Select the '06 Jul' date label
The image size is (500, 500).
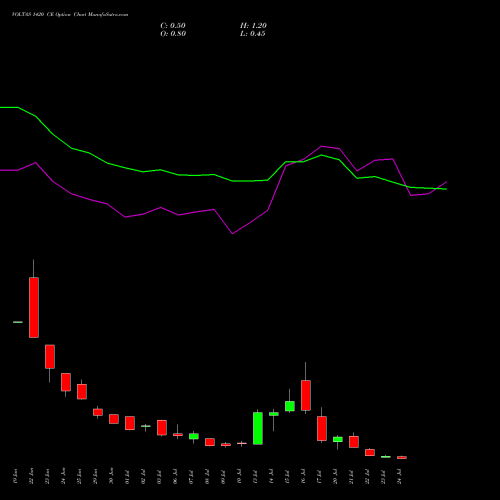175,477
